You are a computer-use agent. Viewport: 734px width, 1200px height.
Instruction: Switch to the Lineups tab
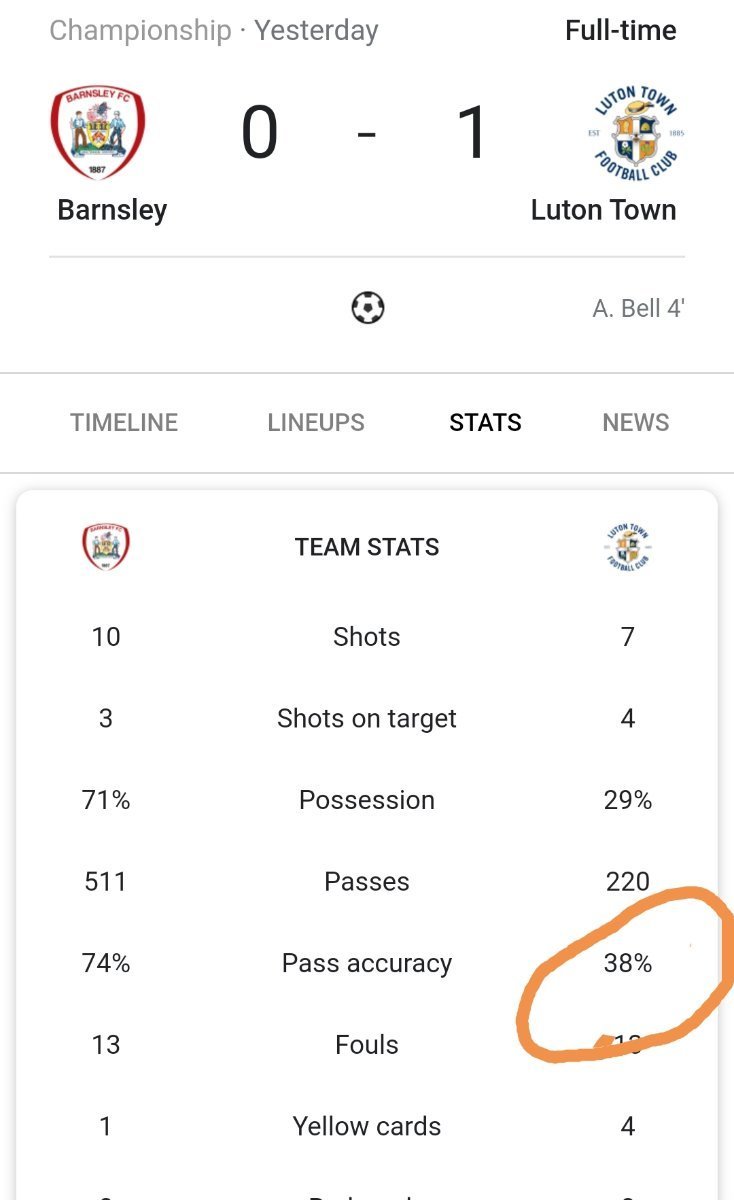(x=316, y=422)
